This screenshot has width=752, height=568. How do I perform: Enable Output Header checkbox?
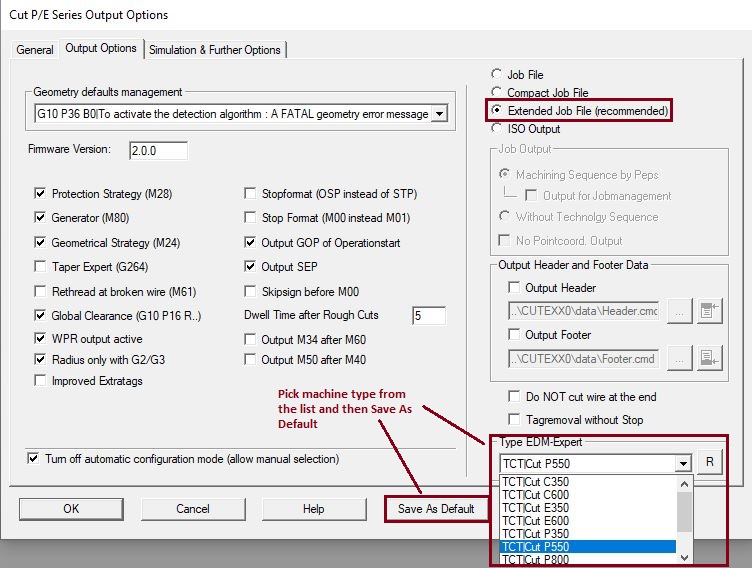tap(514, 288)
